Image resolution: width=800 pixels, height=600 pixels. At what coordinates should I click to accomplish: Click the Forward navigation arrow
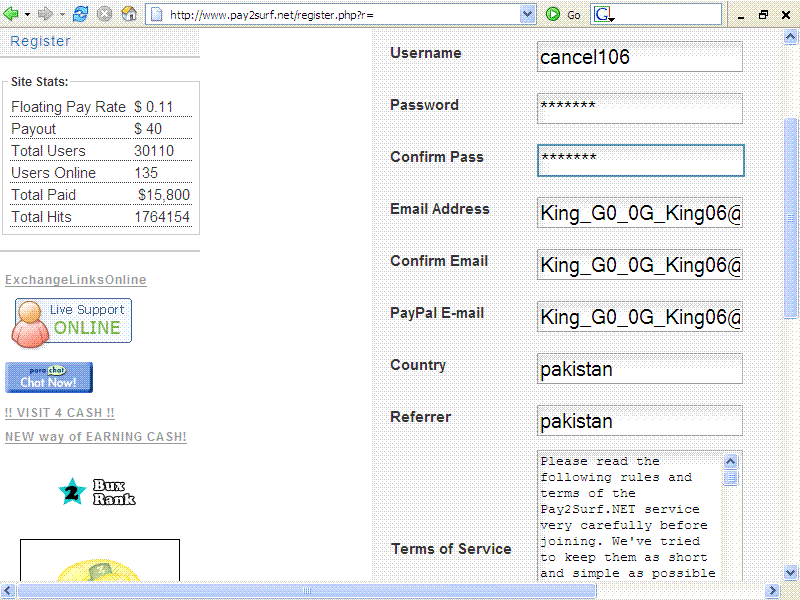click(45, 14)
